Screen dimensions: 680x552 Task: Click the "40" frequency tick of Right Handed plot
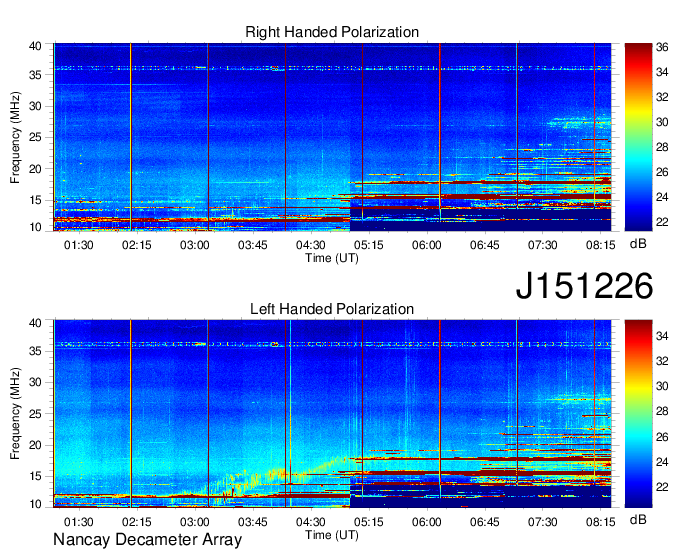coord(35,46)
